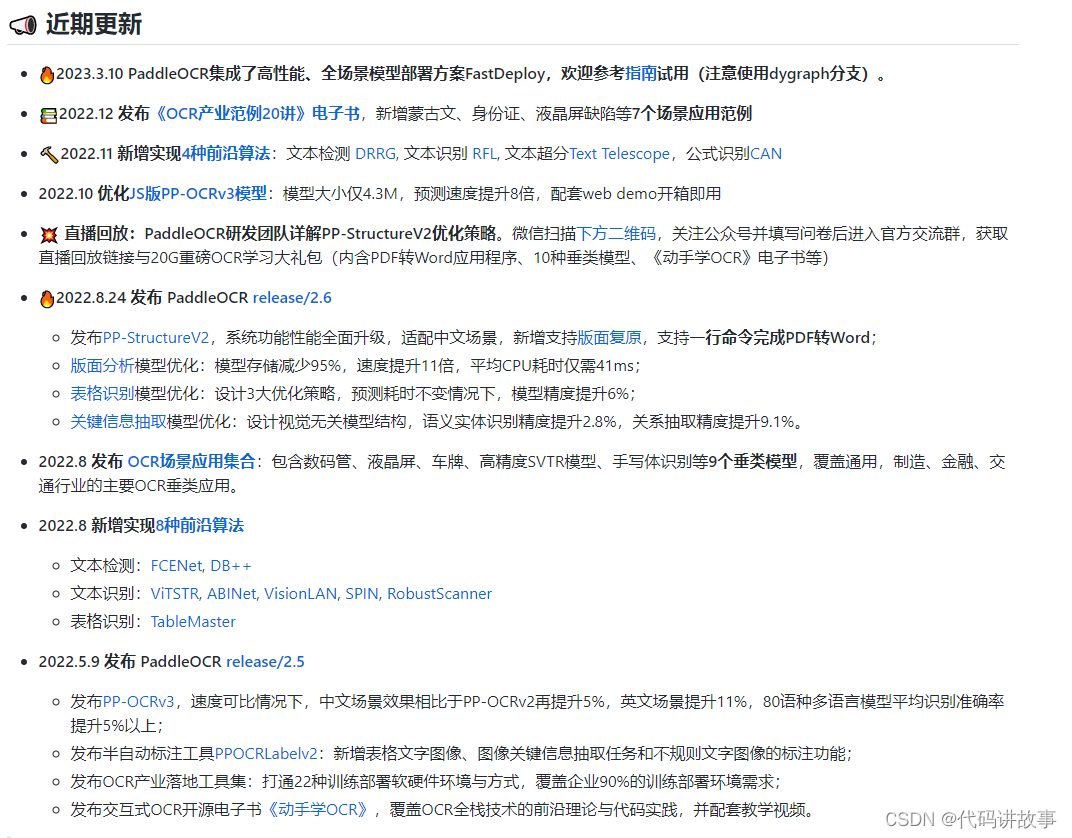The width and height of the screenshot is (1072, 838).
Task: Click the text 文本检测： in the 8种前沿算法 list
Action: point(107,566)
